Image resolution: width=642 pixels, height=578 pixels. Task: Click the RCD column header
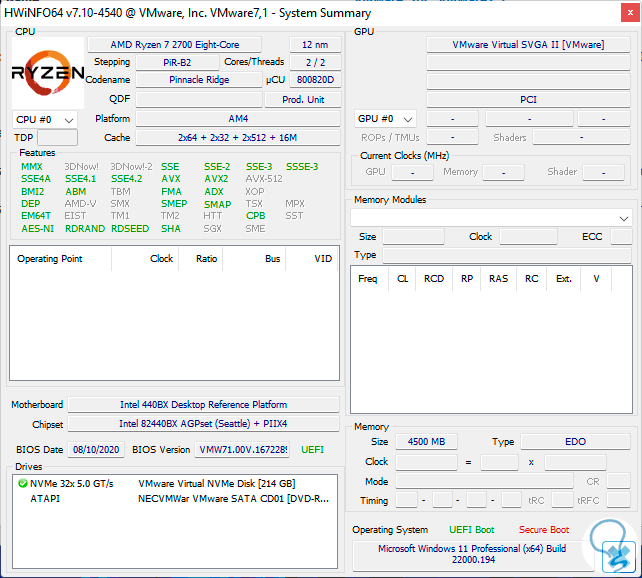point(434,279)
